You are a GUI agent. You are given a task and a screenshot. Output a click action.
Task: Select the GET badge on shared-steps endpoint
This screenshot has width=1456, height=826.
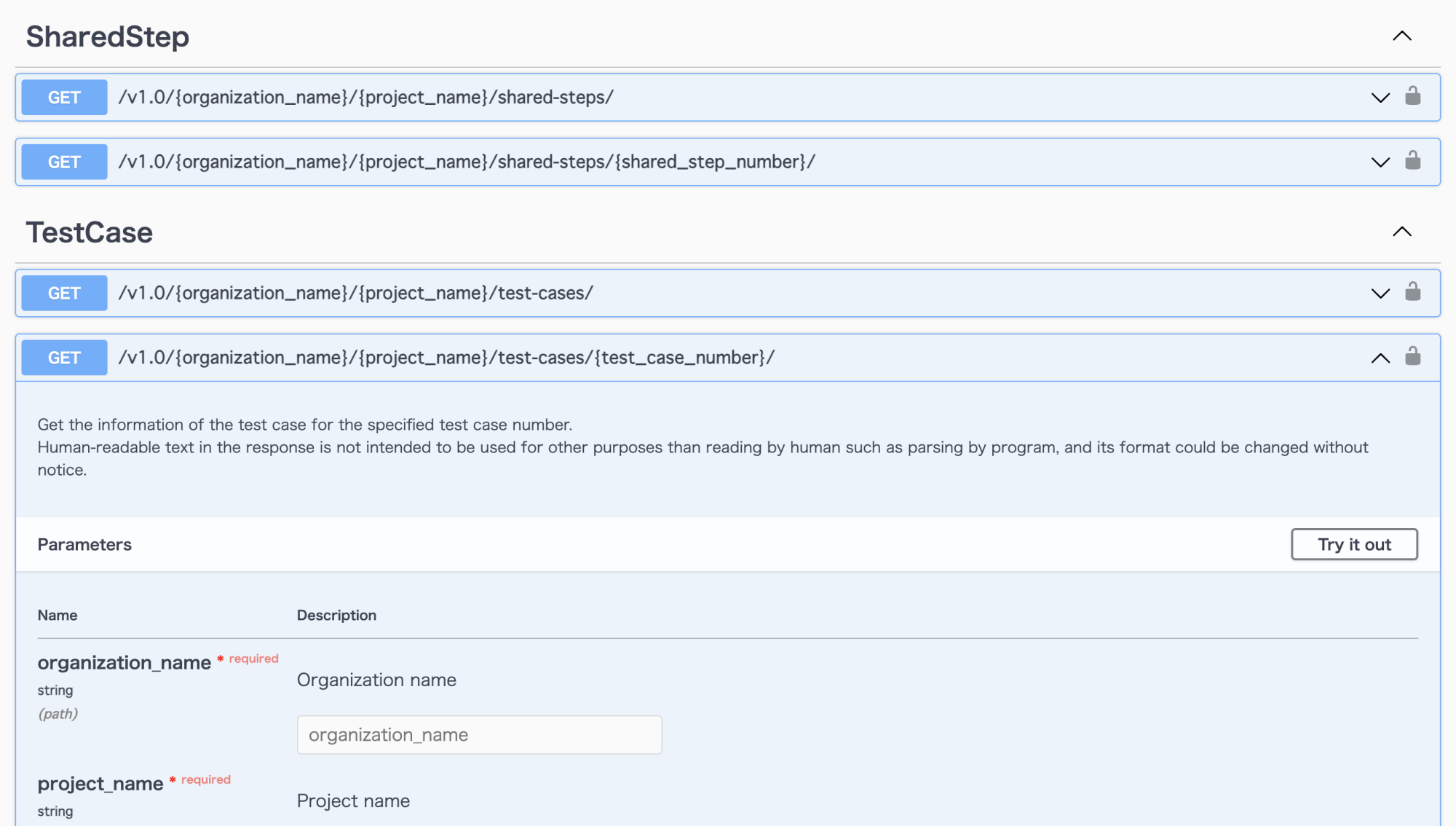pyautogui.click(x=63, y=97)
